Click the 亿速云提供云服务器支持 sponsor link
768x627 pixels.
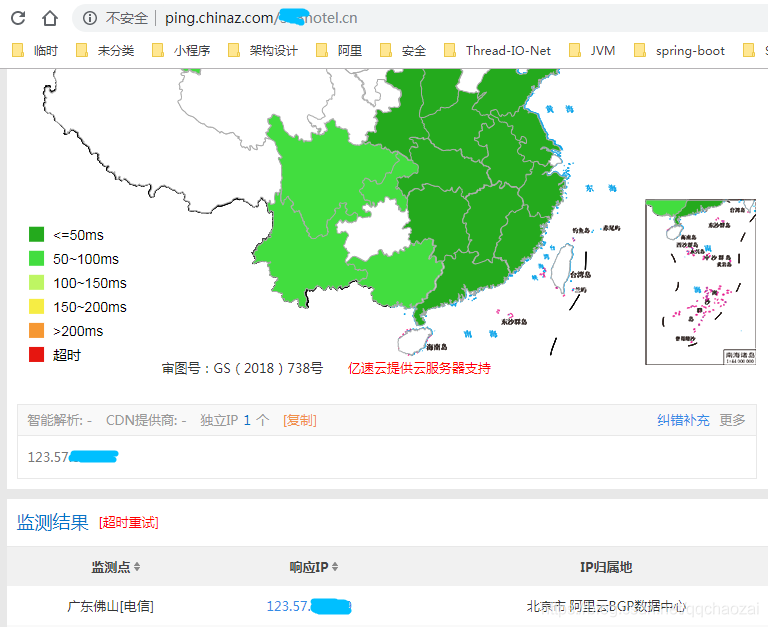click(x=419, y=368)
